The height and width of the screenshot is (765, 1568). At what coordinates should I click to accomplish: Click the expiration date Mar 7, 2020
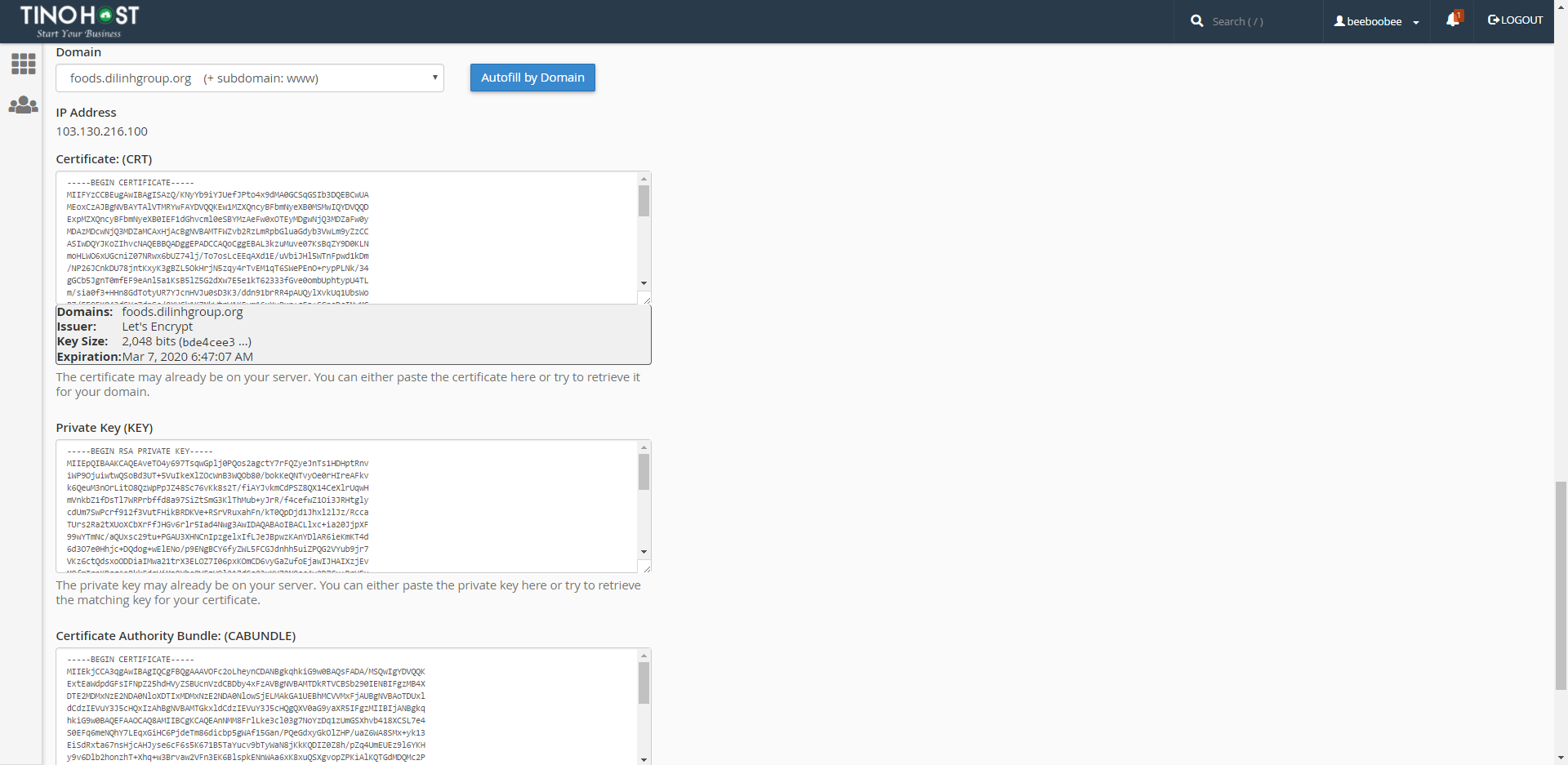coord(188,357)
